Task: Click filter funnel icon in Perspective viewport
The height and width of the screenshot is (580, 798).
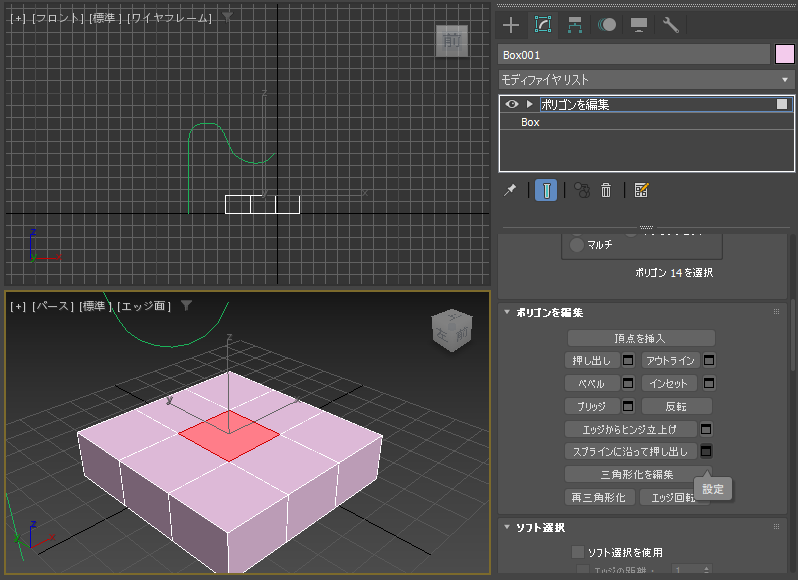Action: coord(187,305)
